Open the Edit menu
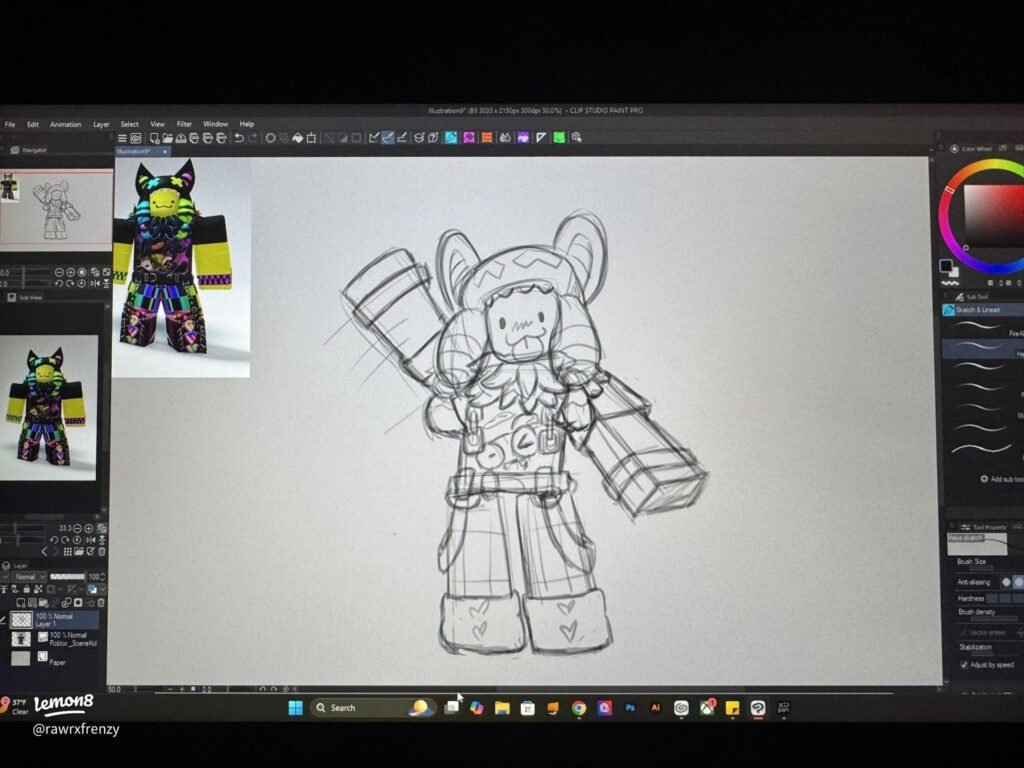 (33, 124)
